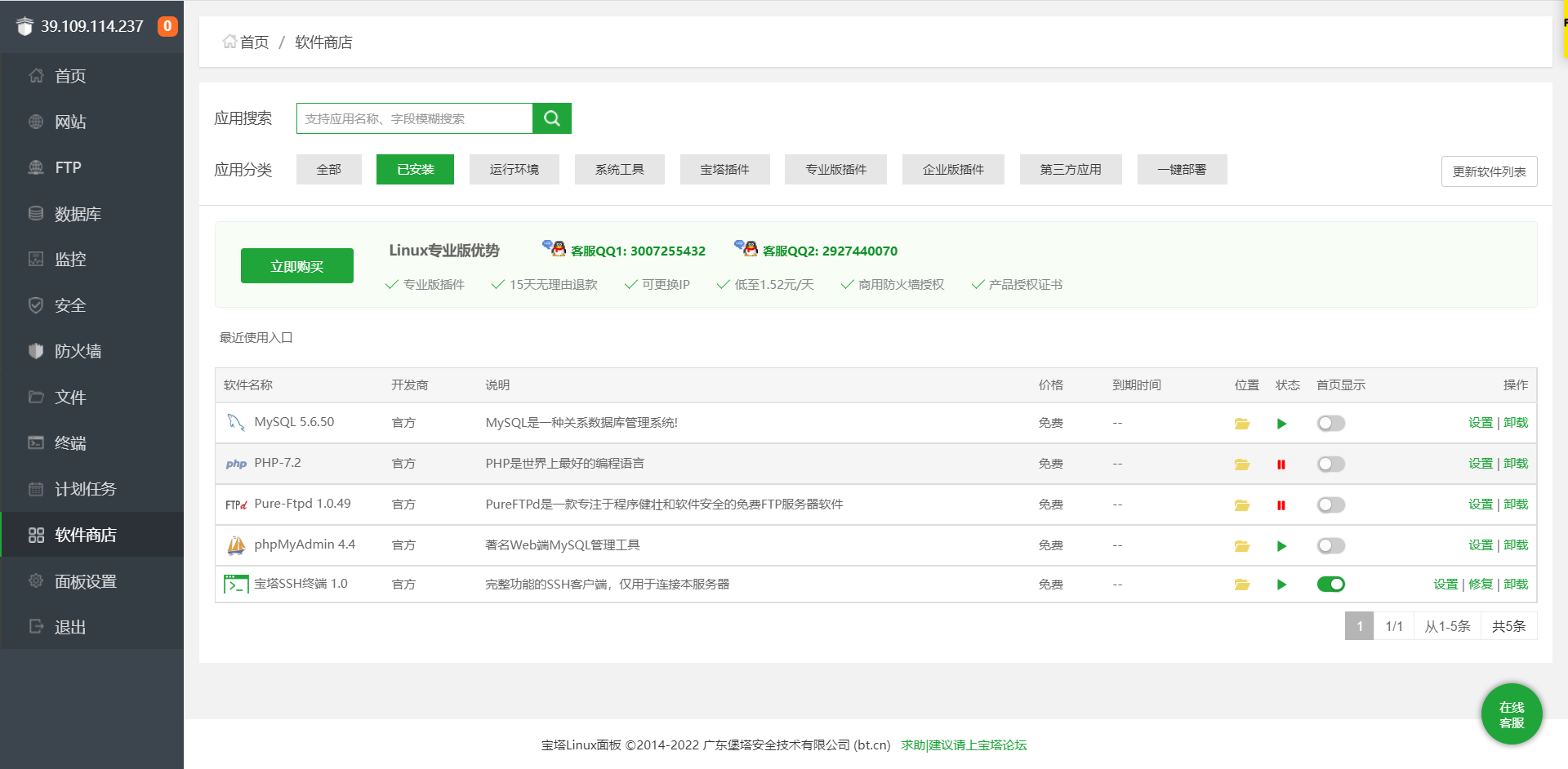Viewport: 1568px width, 769px height.
Task: Click the php logo icon
Action: pos(236,464)
